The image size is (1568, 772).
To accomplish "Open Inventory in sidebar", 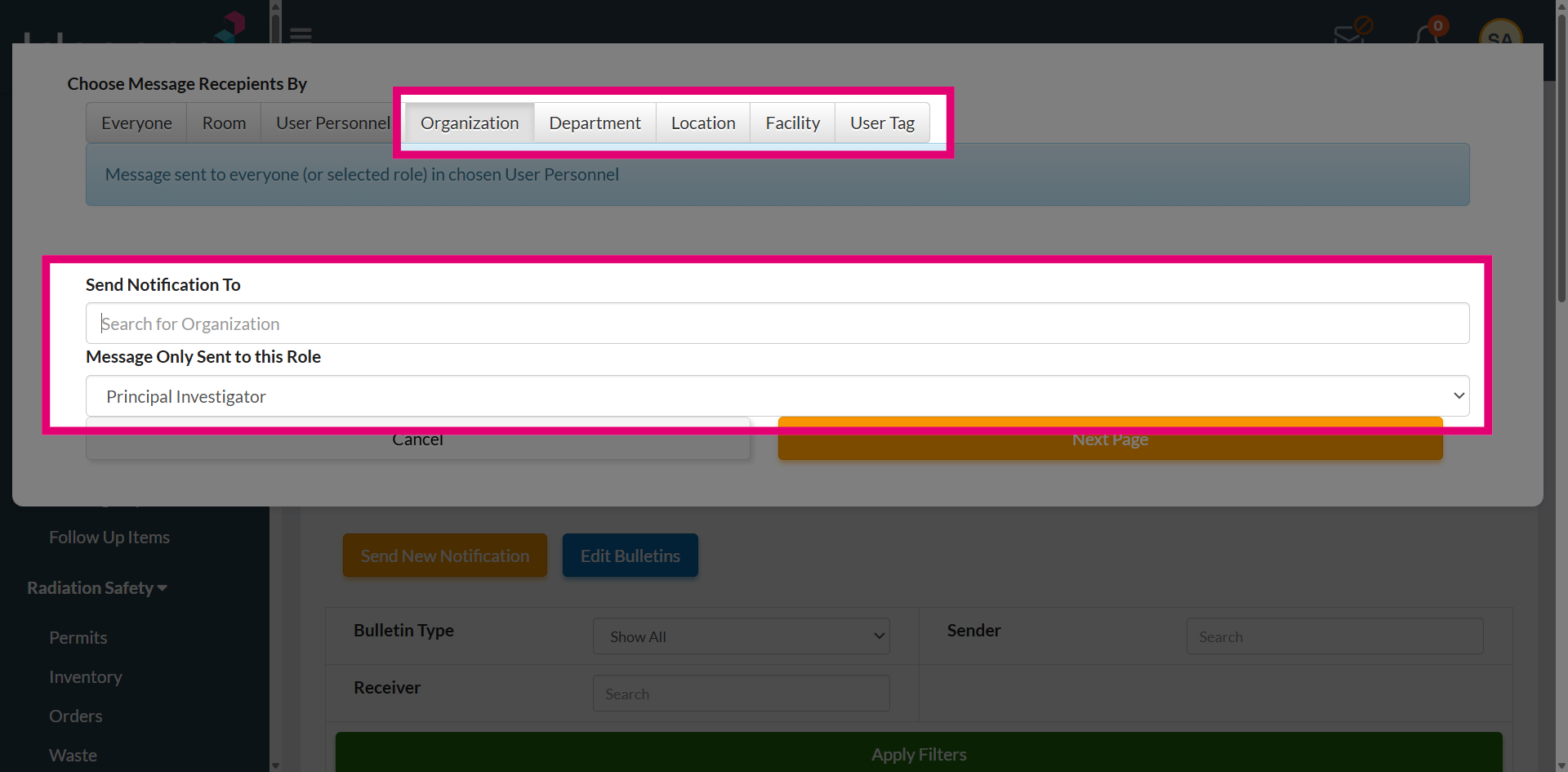I will pos(86,677).
